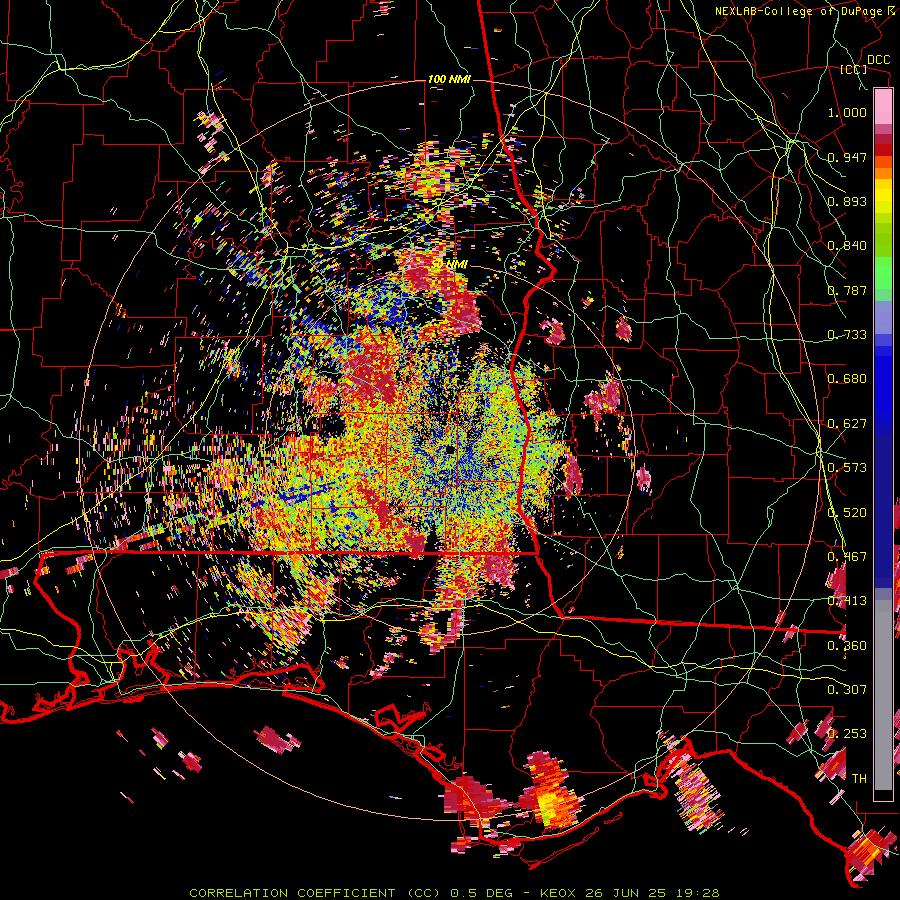Select the 0.627 scale value
The height and width of the screenshot is (900, 900).
coord(847,424)
